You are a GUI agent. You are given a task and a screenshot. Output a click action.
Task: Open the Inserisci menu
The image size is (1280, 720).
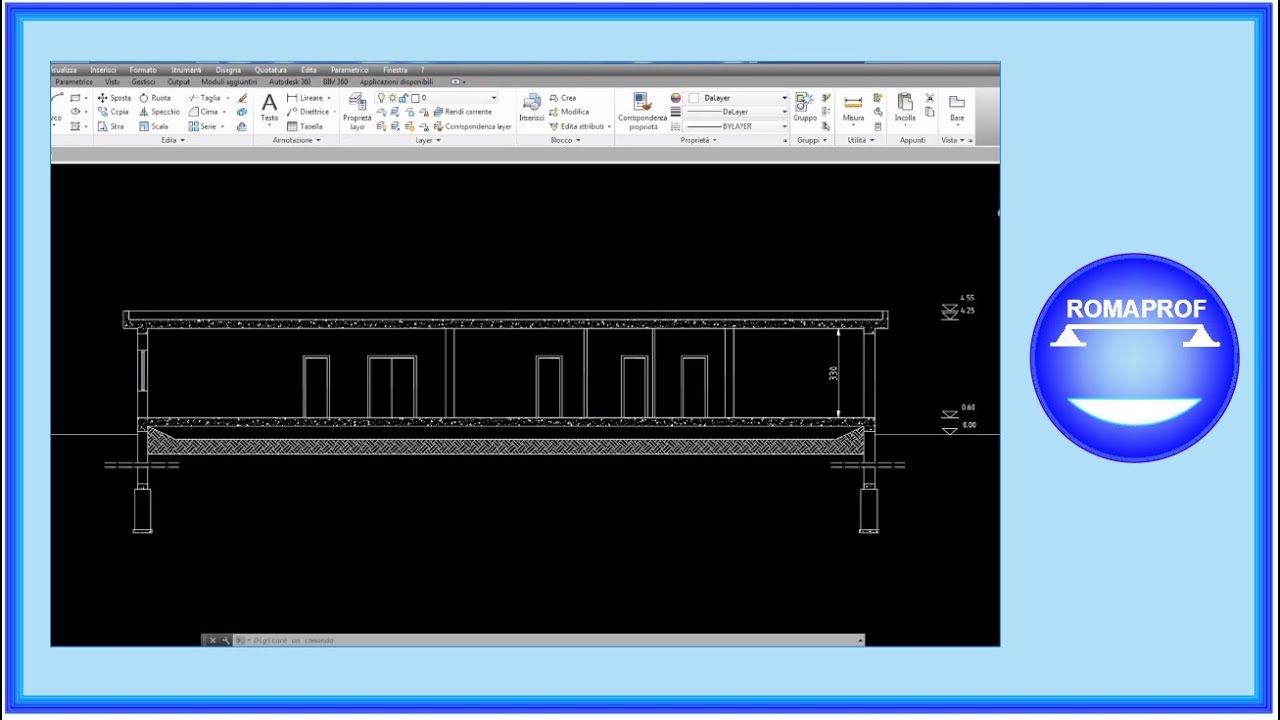tap(103, 70)
